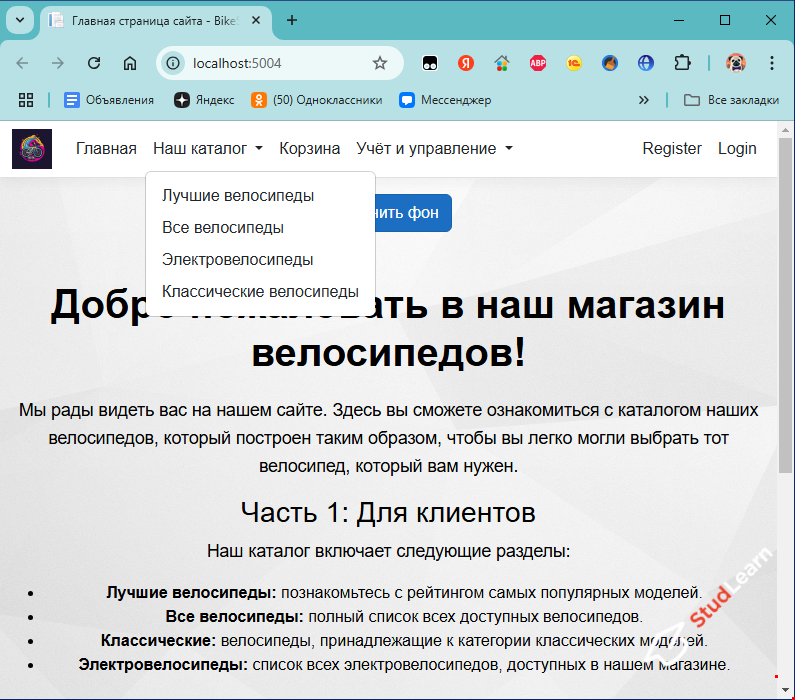Expand the Учёт и управление dropdown
795x700 pixels.
tap(434, 149)
